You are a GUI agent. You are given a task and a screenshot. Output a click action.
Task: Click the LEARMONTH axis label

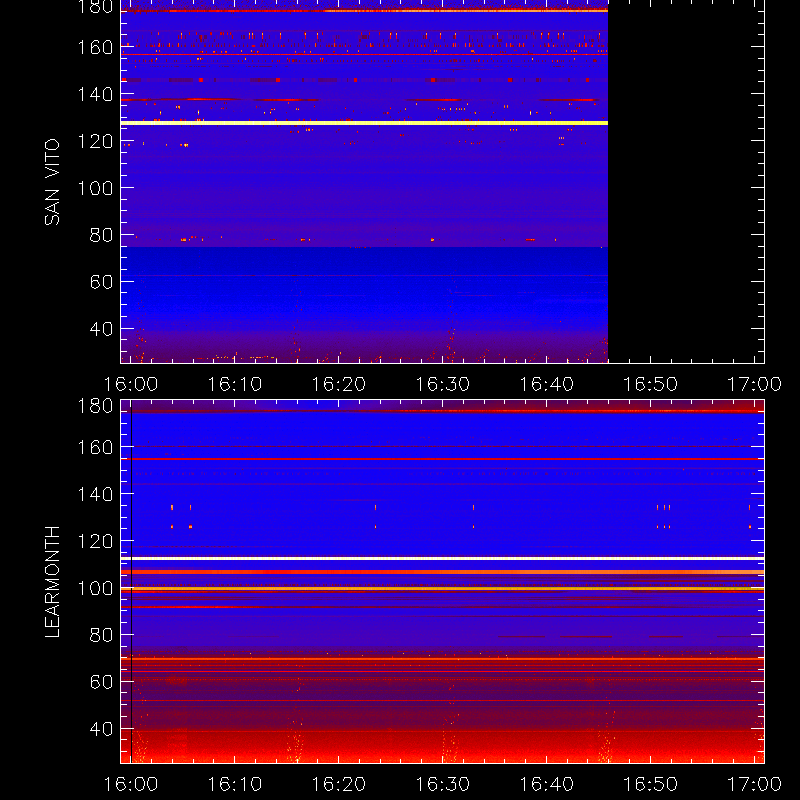coord(52,582)
